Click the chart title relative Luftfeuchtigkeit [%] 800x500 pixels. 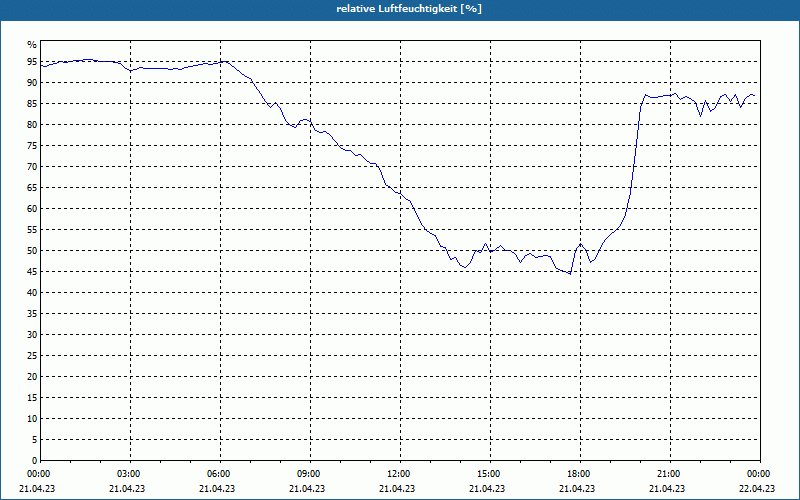(409, 9)
